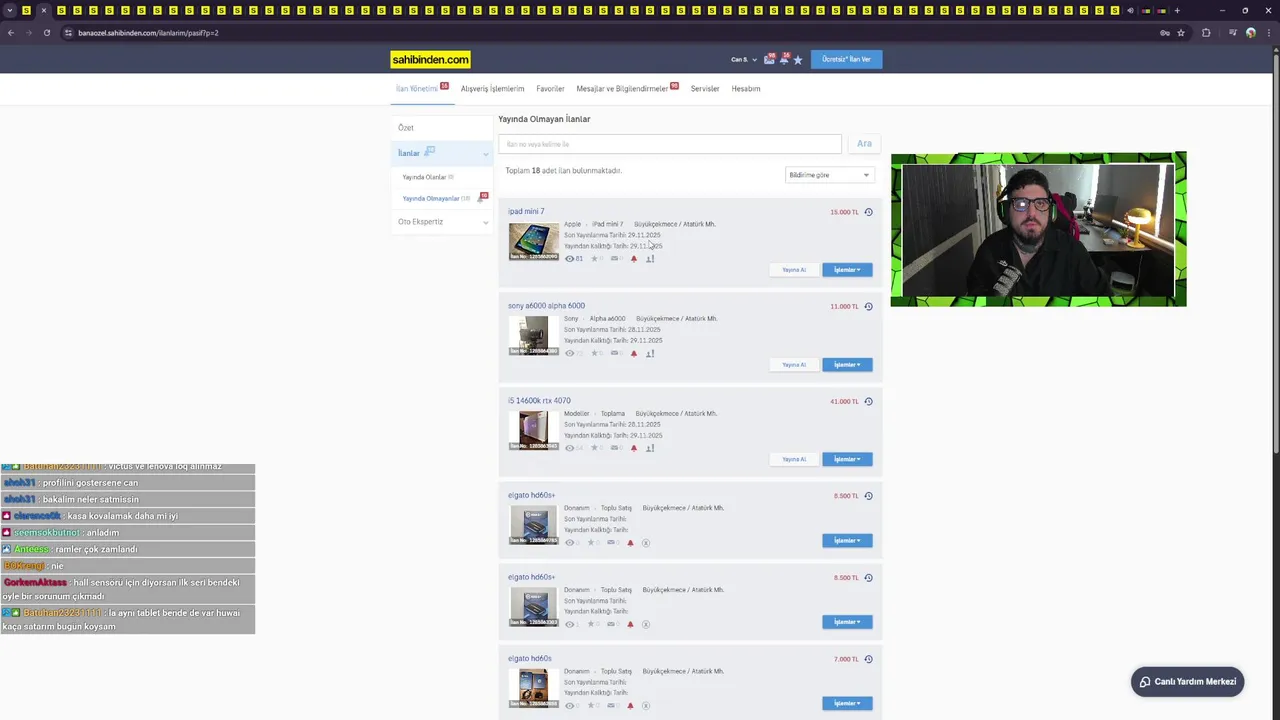The width and height of the screenshot is (1280, 720).
Task: Click the sony a6000 listing thumbnail
Action: 534,335
